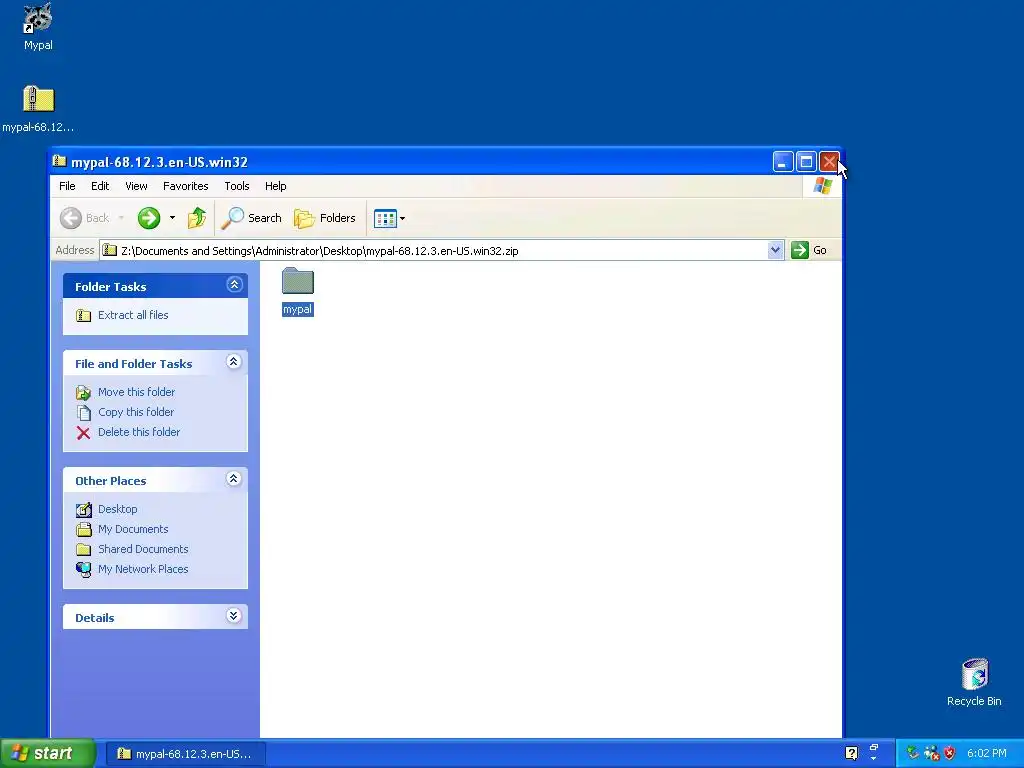Open the Favorites menu
The image size is (1024, 768).
(x=185, y=186)
